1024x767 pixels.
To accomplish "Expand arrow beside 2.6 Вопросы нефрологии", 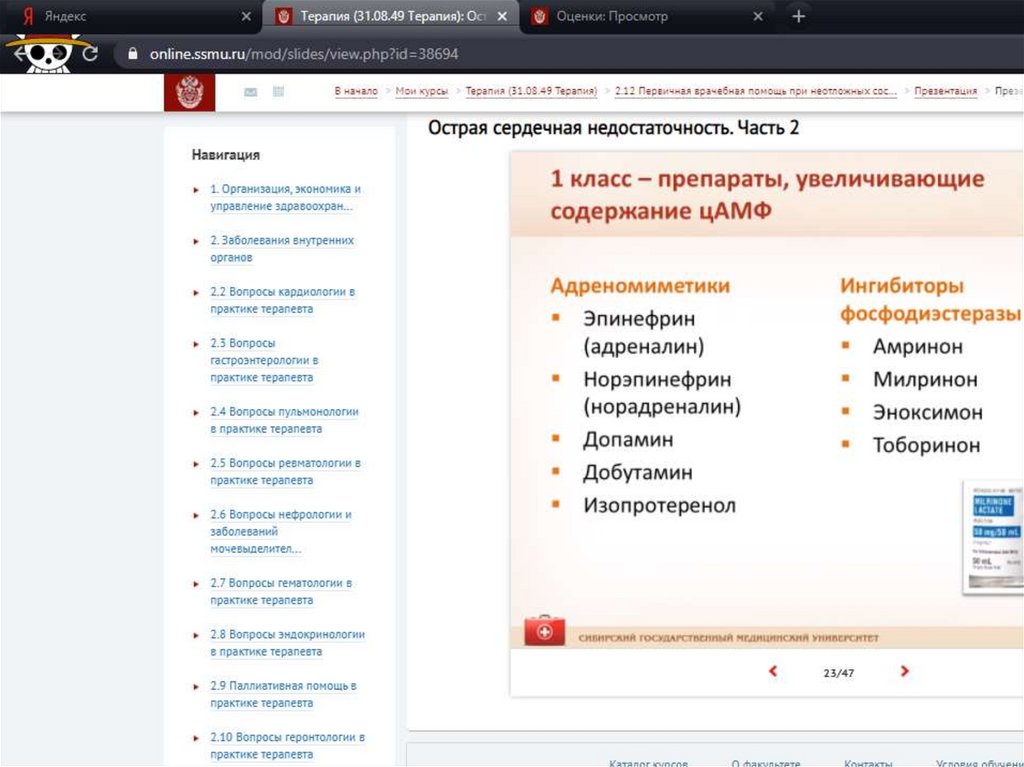I will 196,515.
